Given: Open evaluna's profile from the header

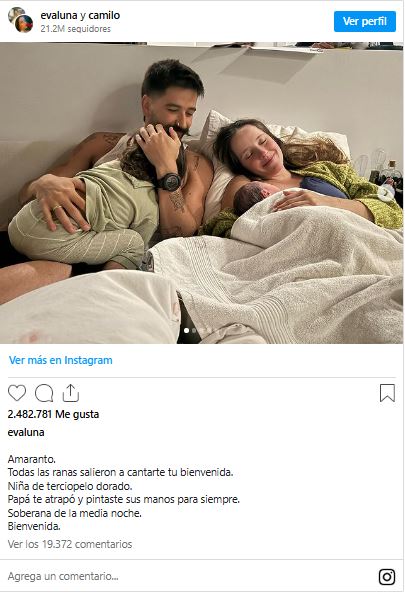Looking at the screenshot, I should (59, 15).
